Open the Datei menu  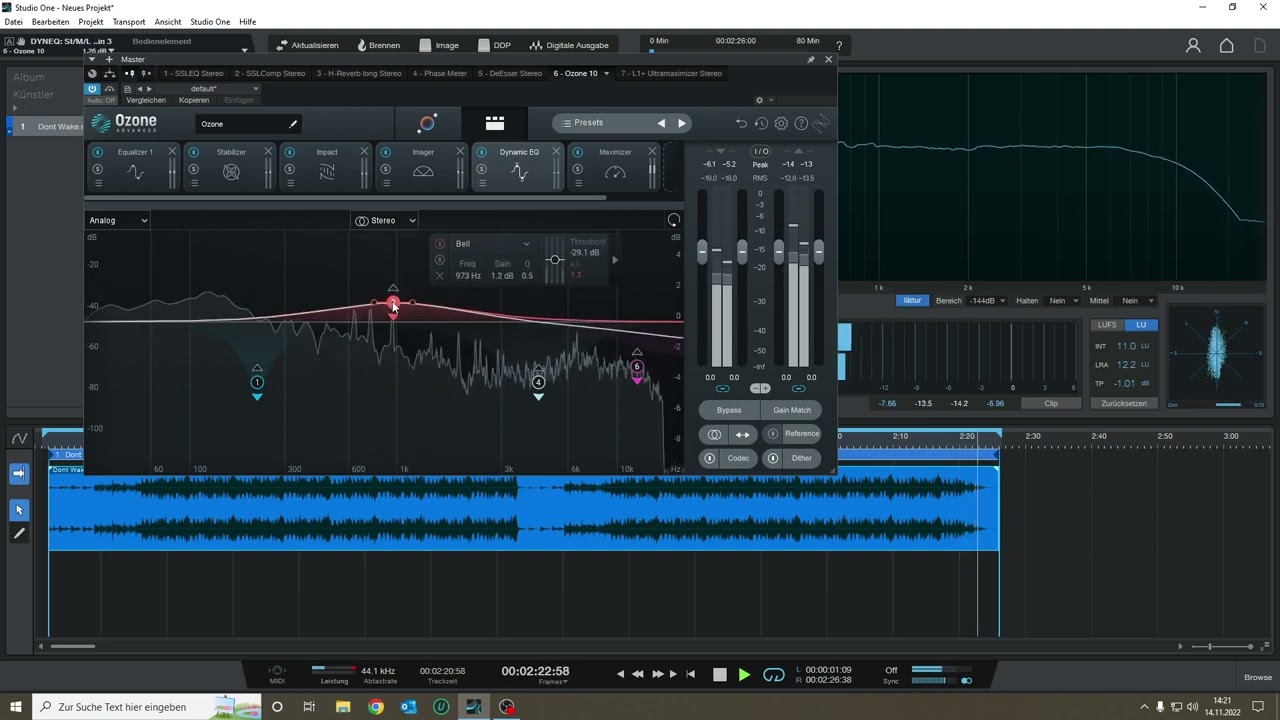13,22
